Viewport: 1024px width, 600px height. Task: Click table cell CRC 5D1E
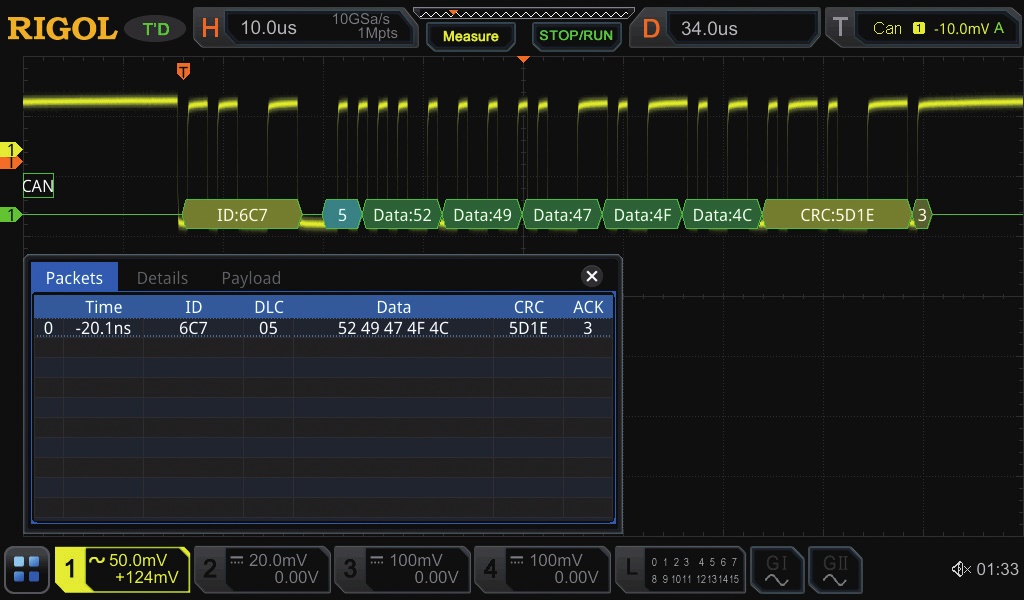(x=528, y=328)
